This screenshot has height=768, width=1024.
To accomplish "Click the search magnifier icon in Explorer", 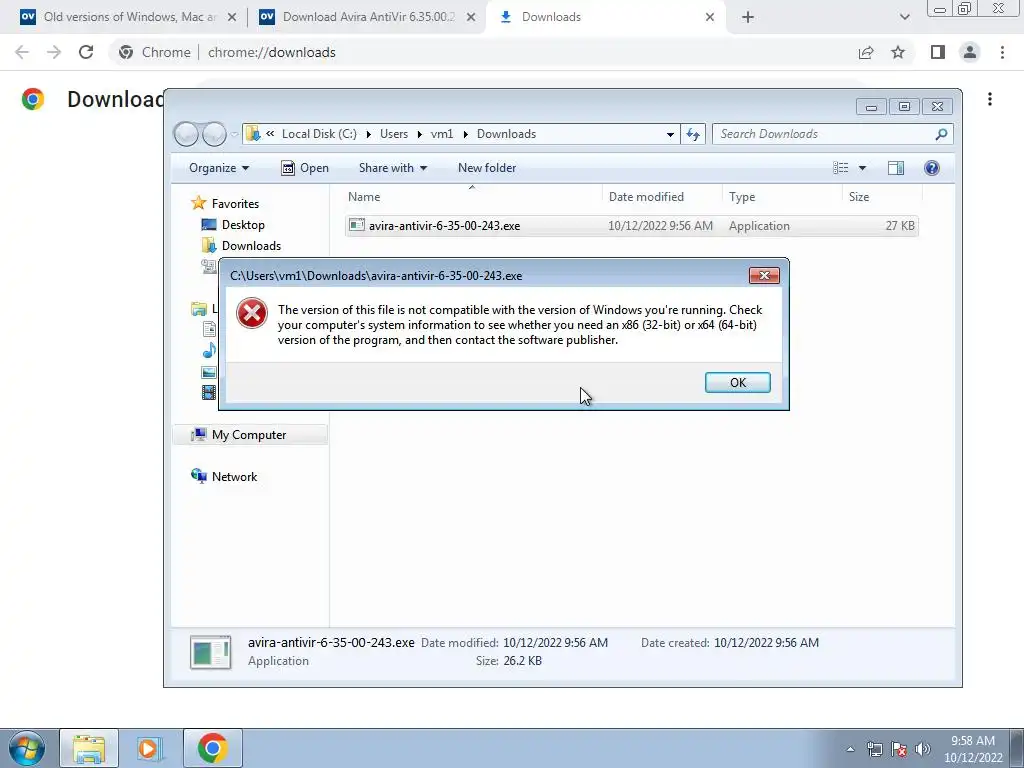I will click(x=941, y=134).
